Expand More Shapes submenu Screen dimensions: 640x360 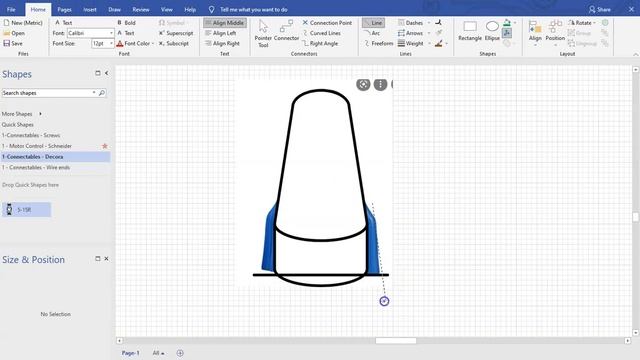click(x=22, y=114)
